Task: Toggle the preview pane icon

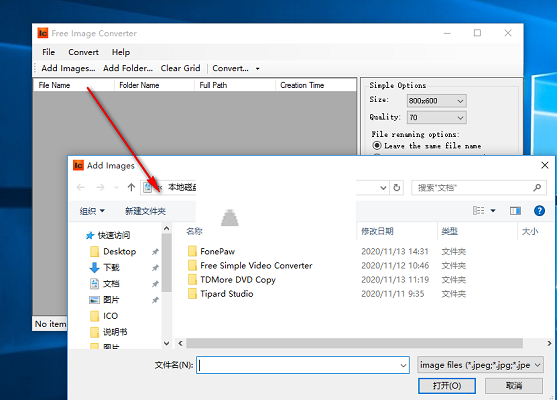Action: [515, 211]
